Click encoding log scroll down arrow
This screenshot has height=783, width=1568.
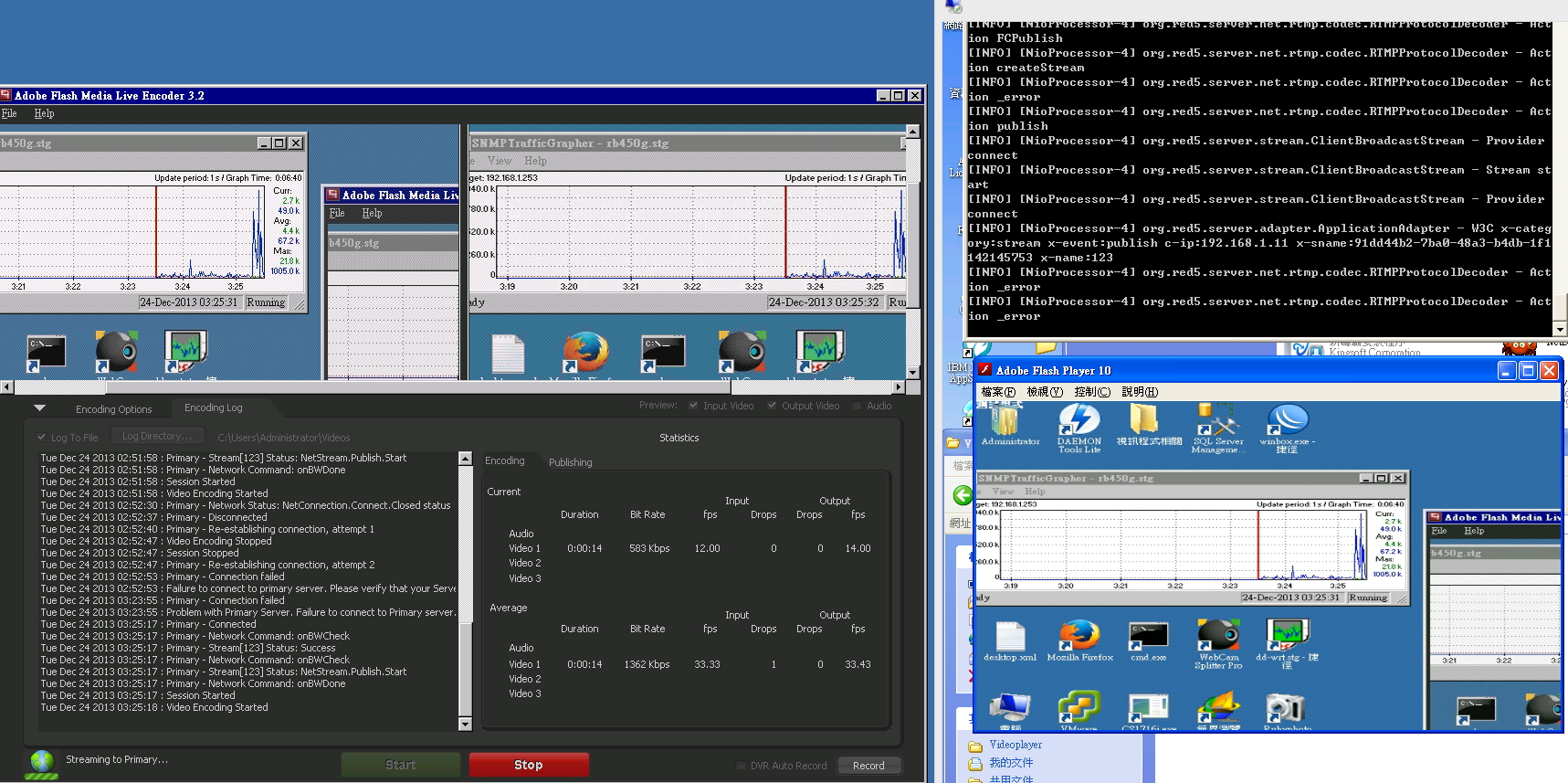tap(465, 725)
